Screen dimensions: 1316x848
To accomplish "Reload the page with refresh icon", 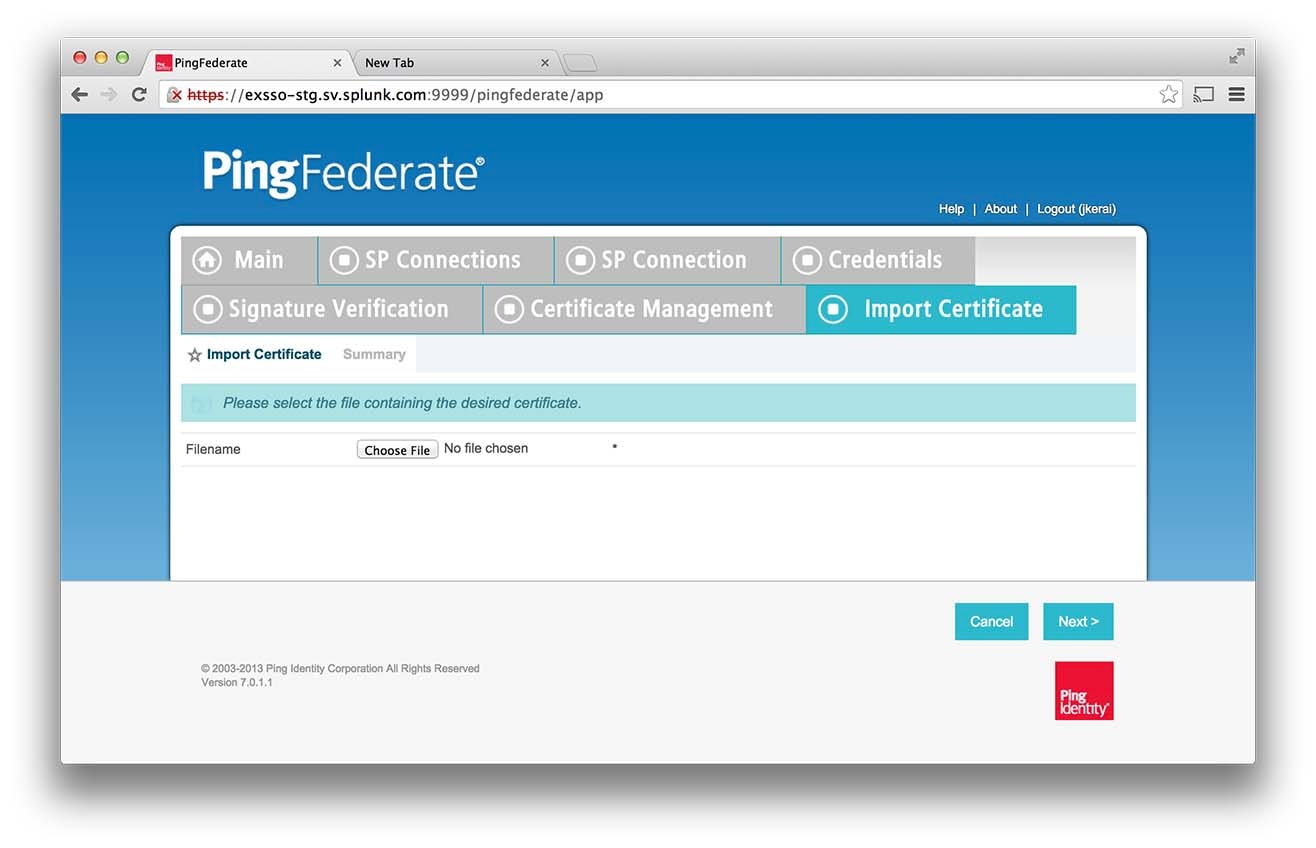I will (140, 94).
